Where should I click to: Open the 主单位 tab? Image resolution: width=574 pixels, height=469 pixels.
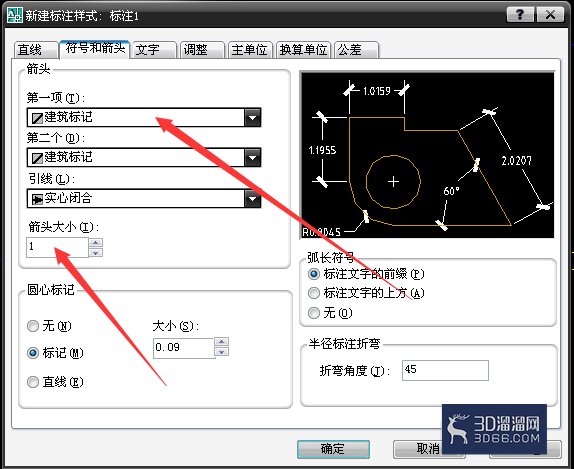point(250,49)
